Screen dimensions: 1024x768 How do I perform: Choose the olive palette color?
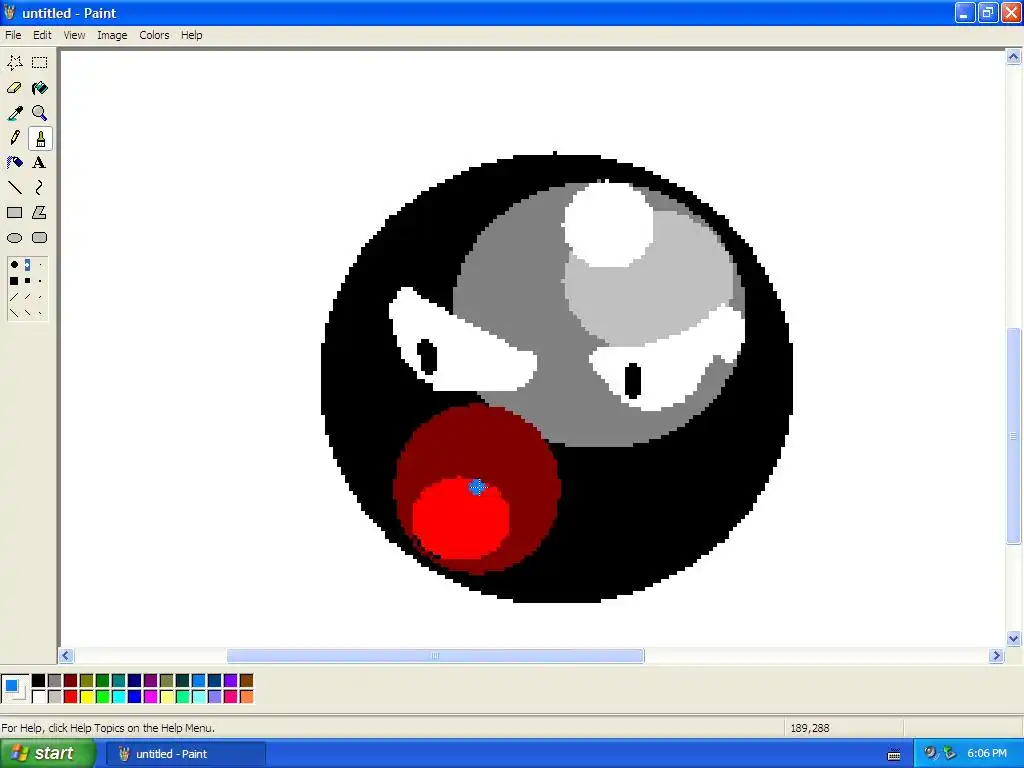(x=86, y=681)
